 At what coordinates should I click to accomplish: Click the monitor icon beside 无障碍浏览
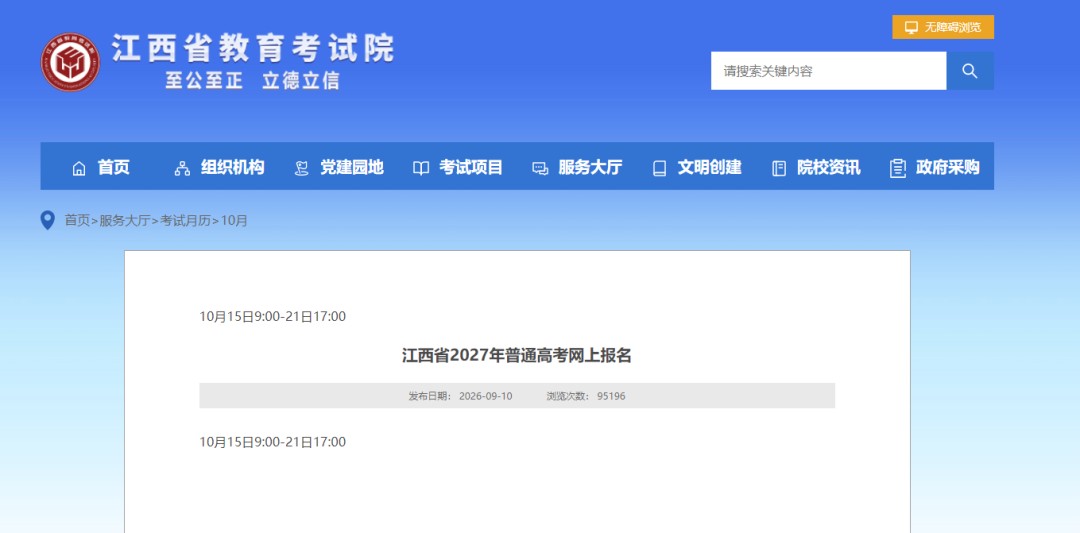911,28
